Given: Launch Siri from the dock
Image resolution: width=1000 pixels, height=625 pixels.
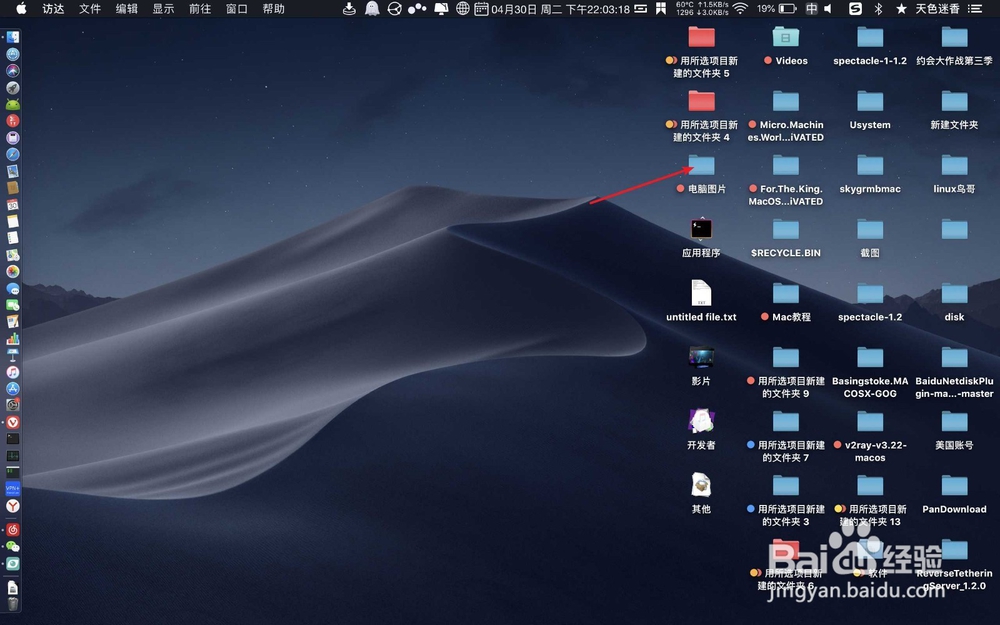Looking at the screenshot, I should click(x=13, y=71).
